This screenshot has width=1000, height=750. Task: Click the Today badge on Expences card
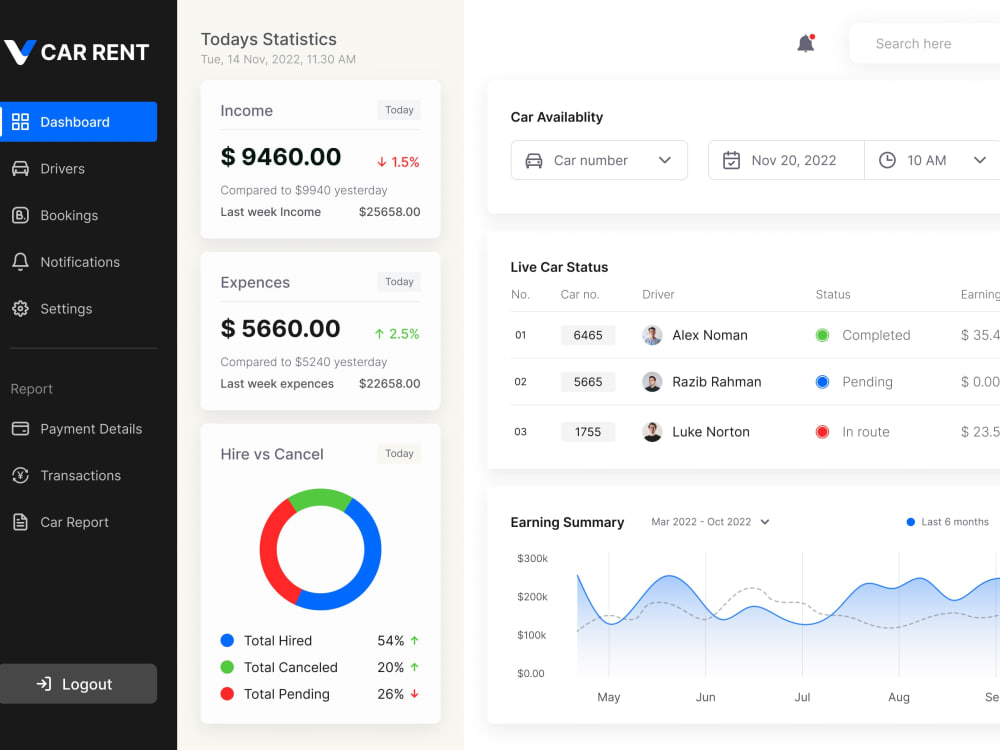coord(399,281)
